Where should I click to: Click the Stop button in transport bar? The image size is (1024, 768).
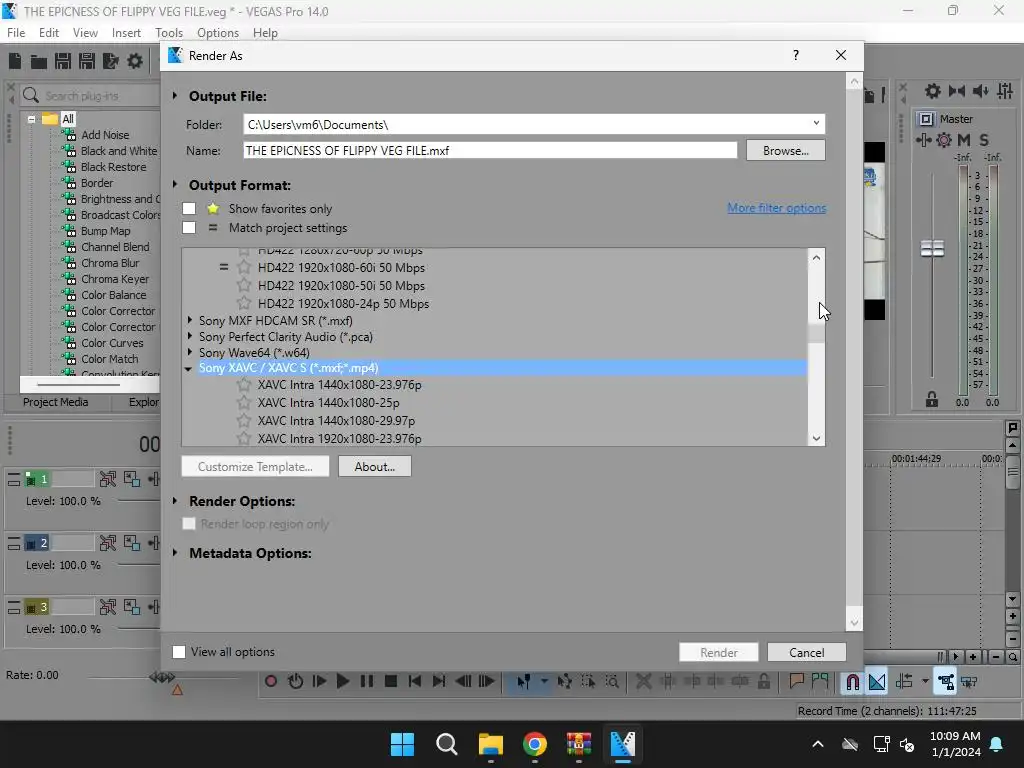(391, 681)
